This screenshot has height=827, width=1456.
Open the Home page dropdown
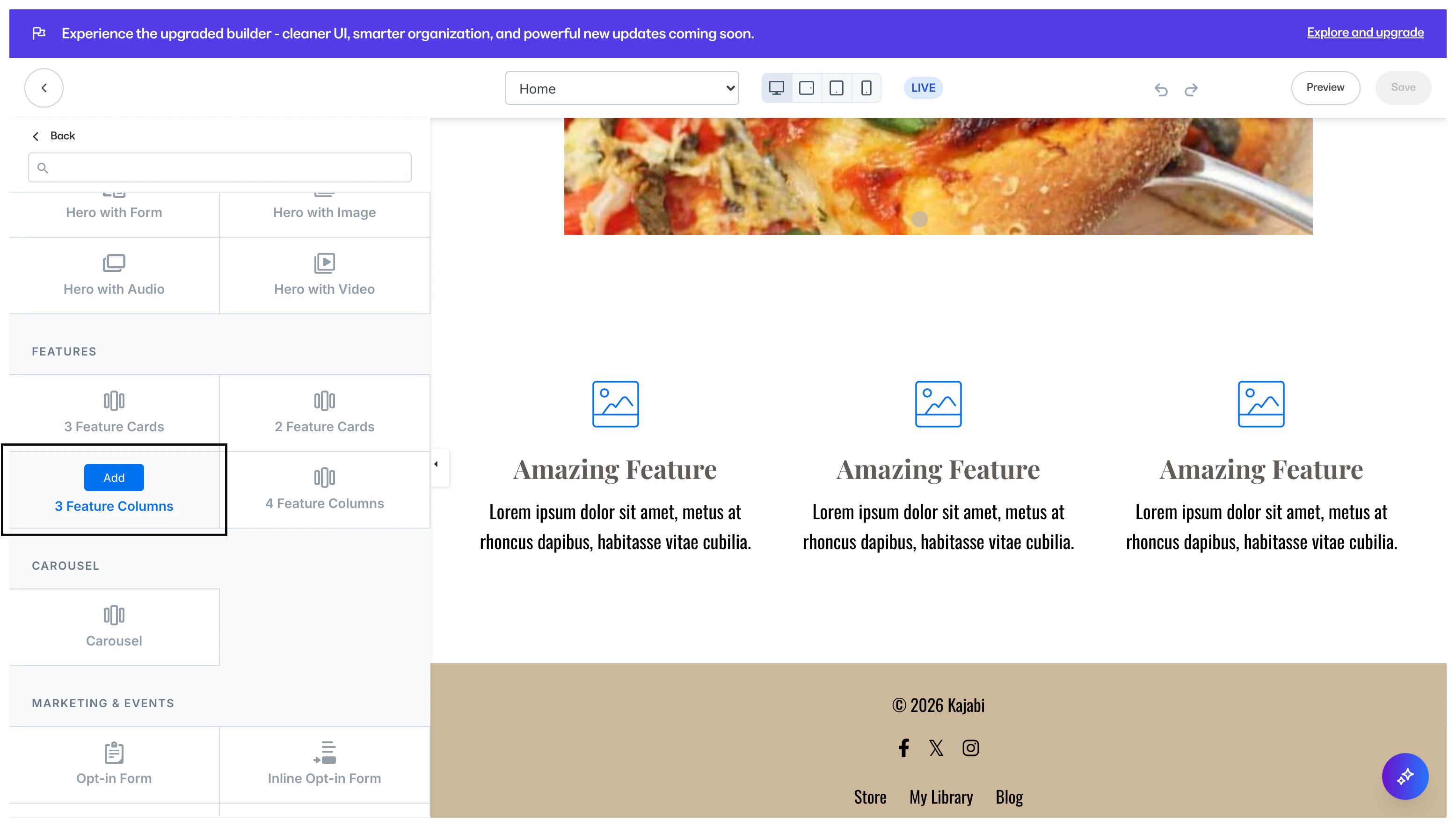pyautogui.click(x=621, y=88)
